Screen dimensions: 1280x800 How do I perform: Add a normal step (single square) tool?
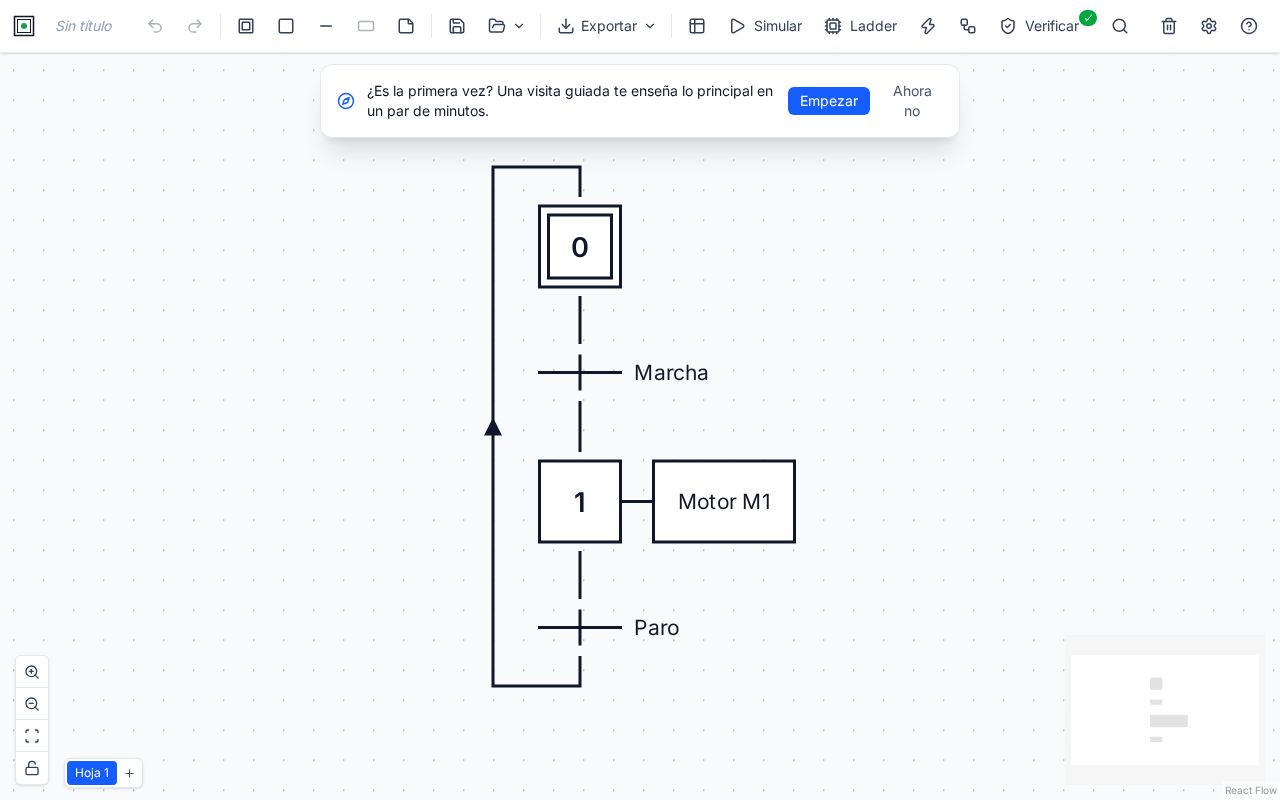286,26
